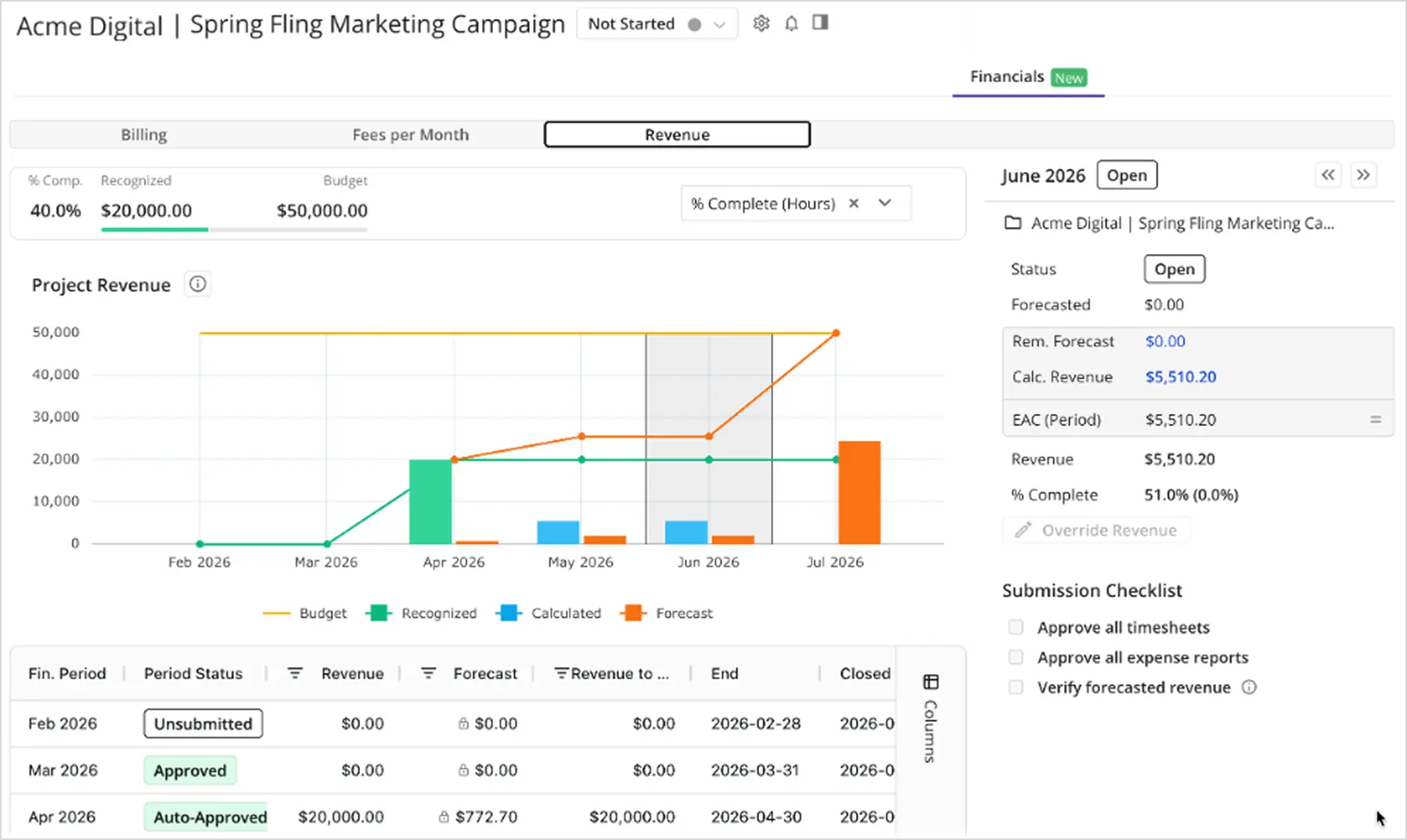Switch to the Billing tab
This screenshot has width=1407, height=840.
[x=144, y=135]
